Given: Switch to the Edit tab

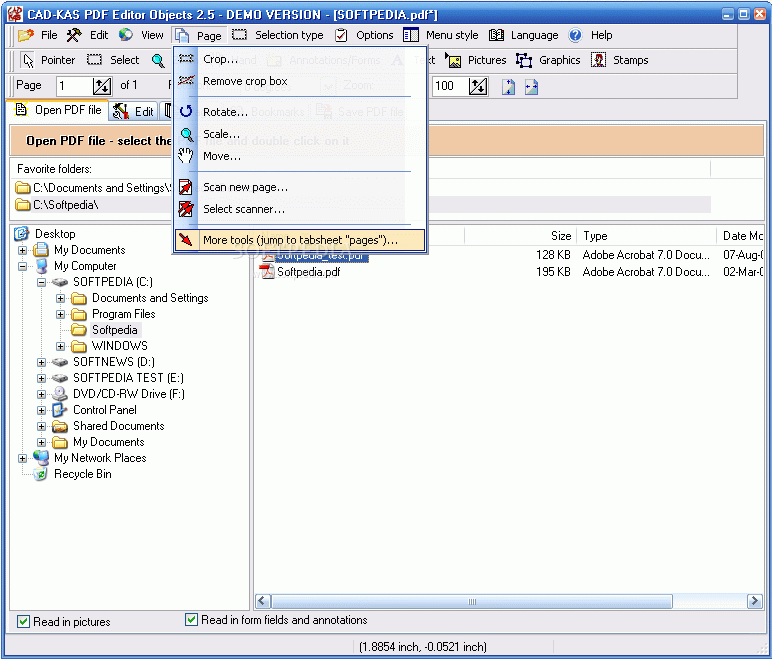Looking at the screenshot, I should coord(133,112).
